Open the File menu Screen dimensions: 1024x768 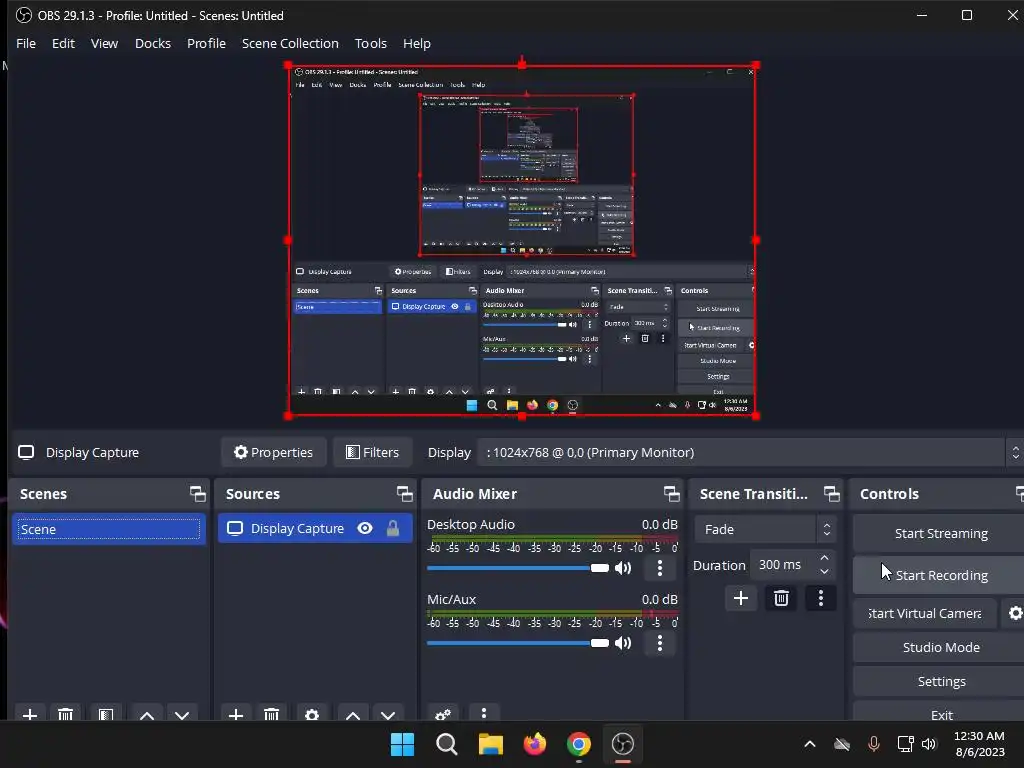click(x=25, y=43)
